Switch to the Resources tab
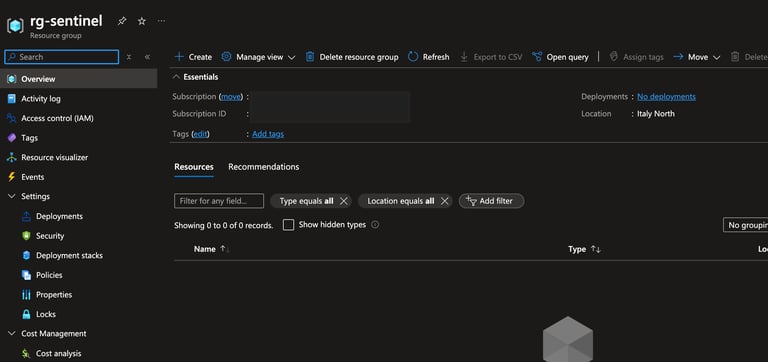 [194, 167]
